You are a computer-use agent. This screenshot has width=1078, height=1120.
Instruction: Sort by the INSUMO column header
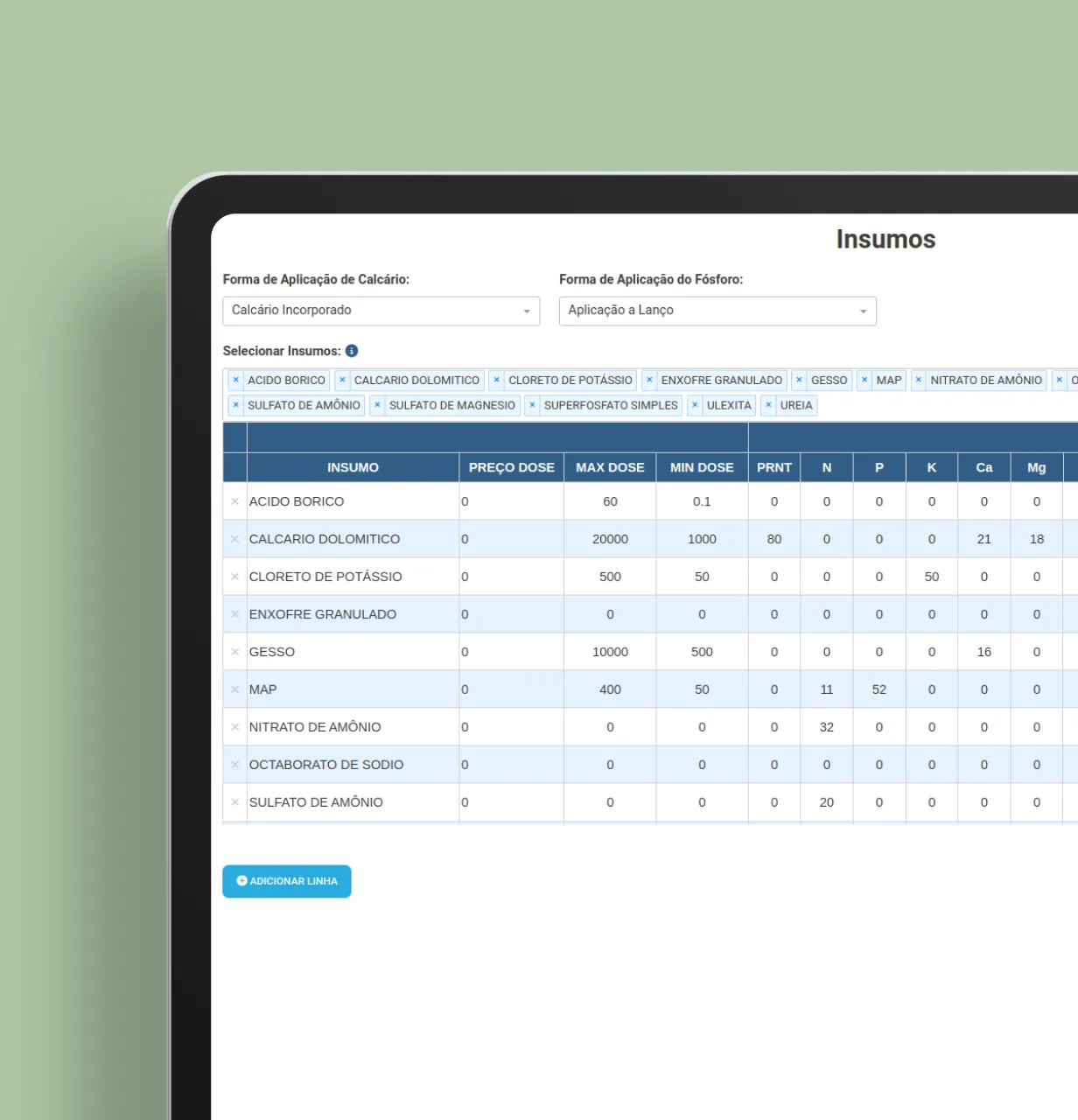point(353,467)
